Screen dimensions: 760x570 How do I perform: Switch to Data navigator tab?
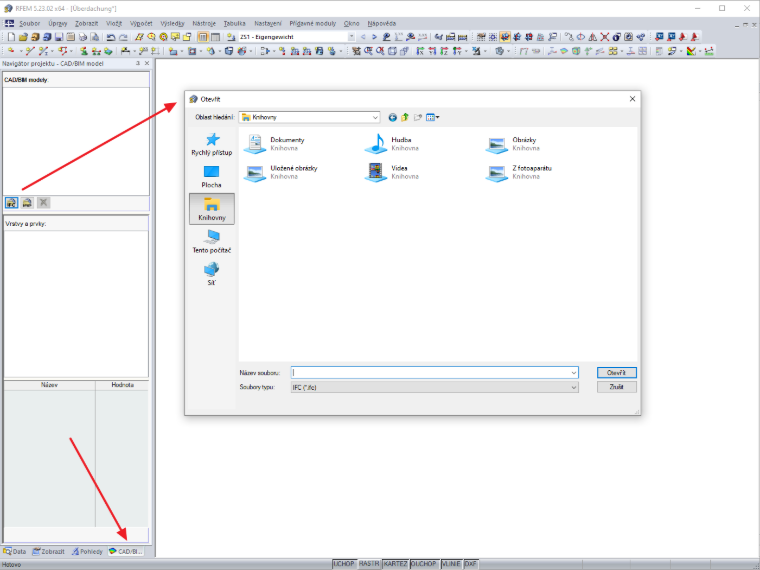point(15,552)
